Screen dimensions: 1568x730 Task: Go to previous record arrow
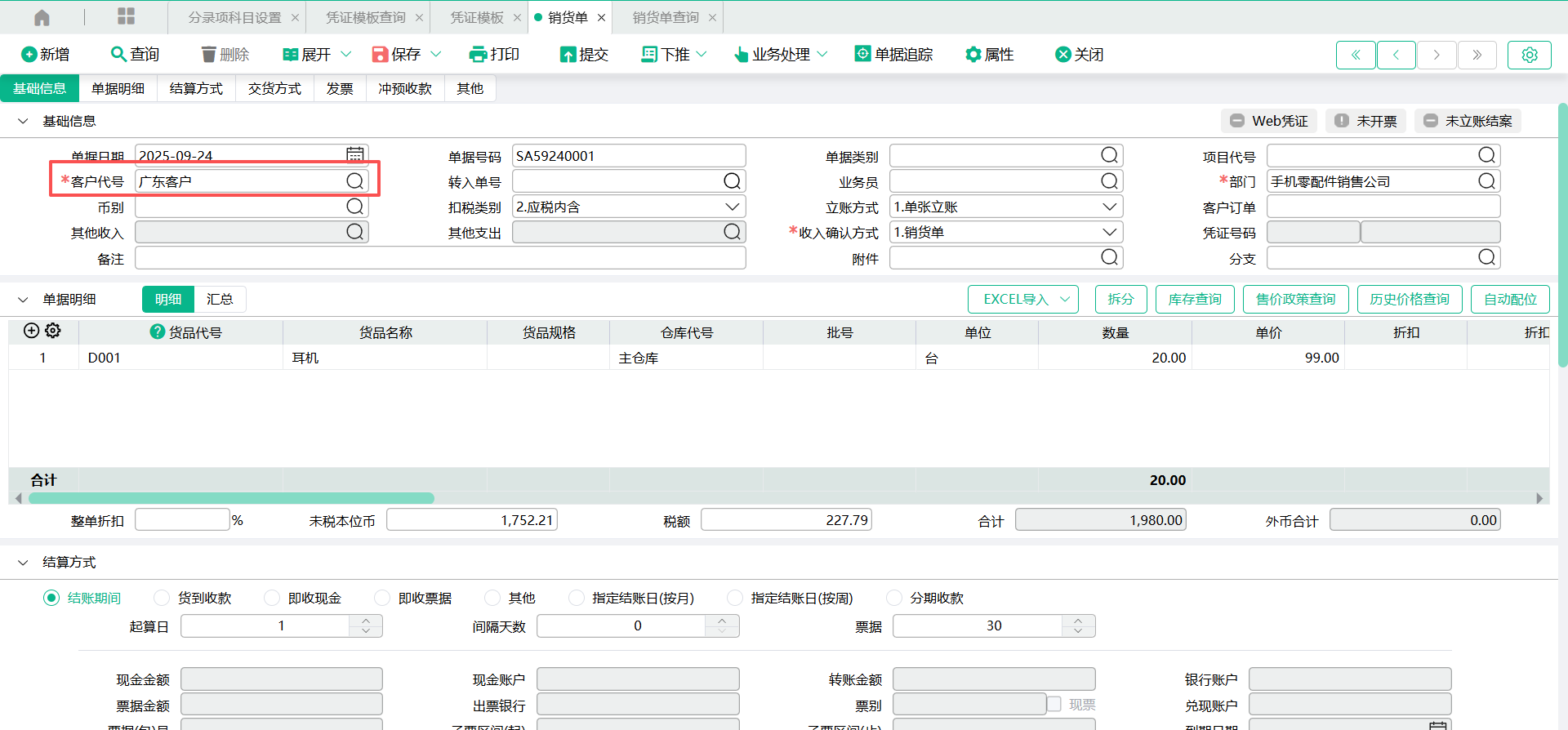click(1396, 55)
